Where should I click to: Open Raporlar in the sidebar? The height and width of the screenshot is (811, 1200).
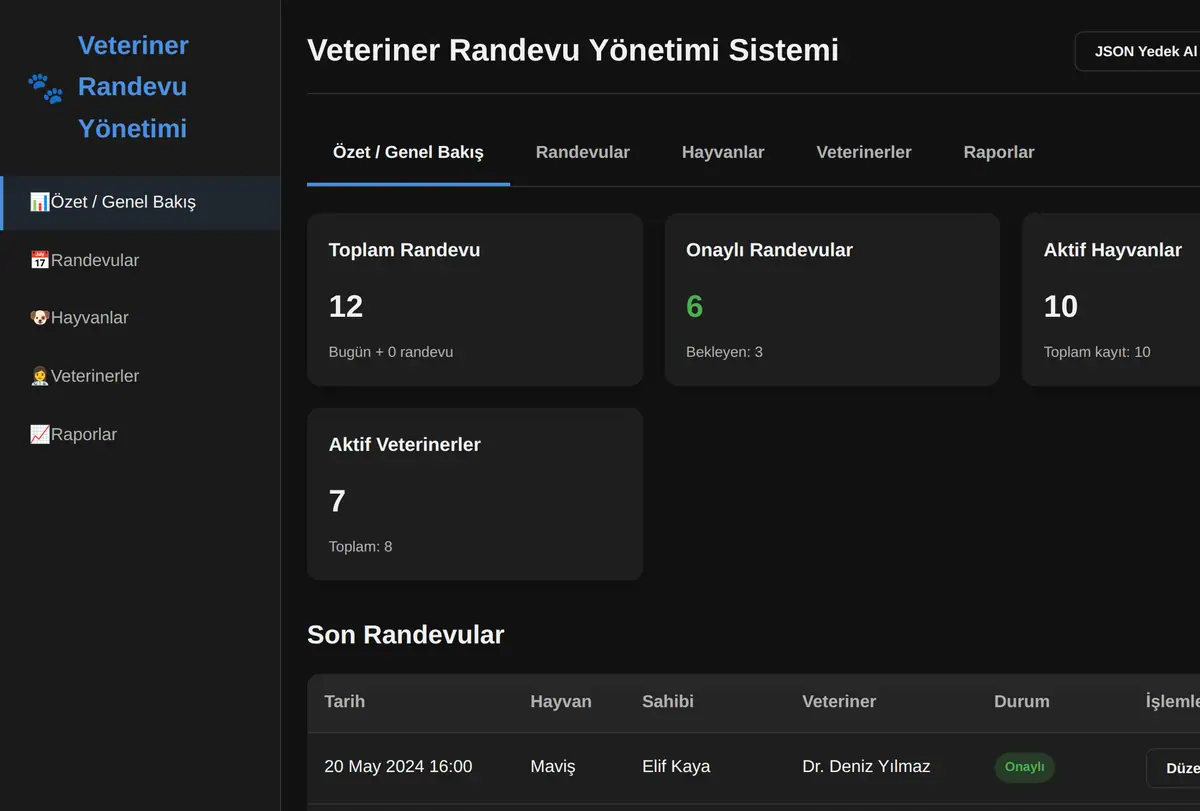pyautogui.click(x=140, y=434)
